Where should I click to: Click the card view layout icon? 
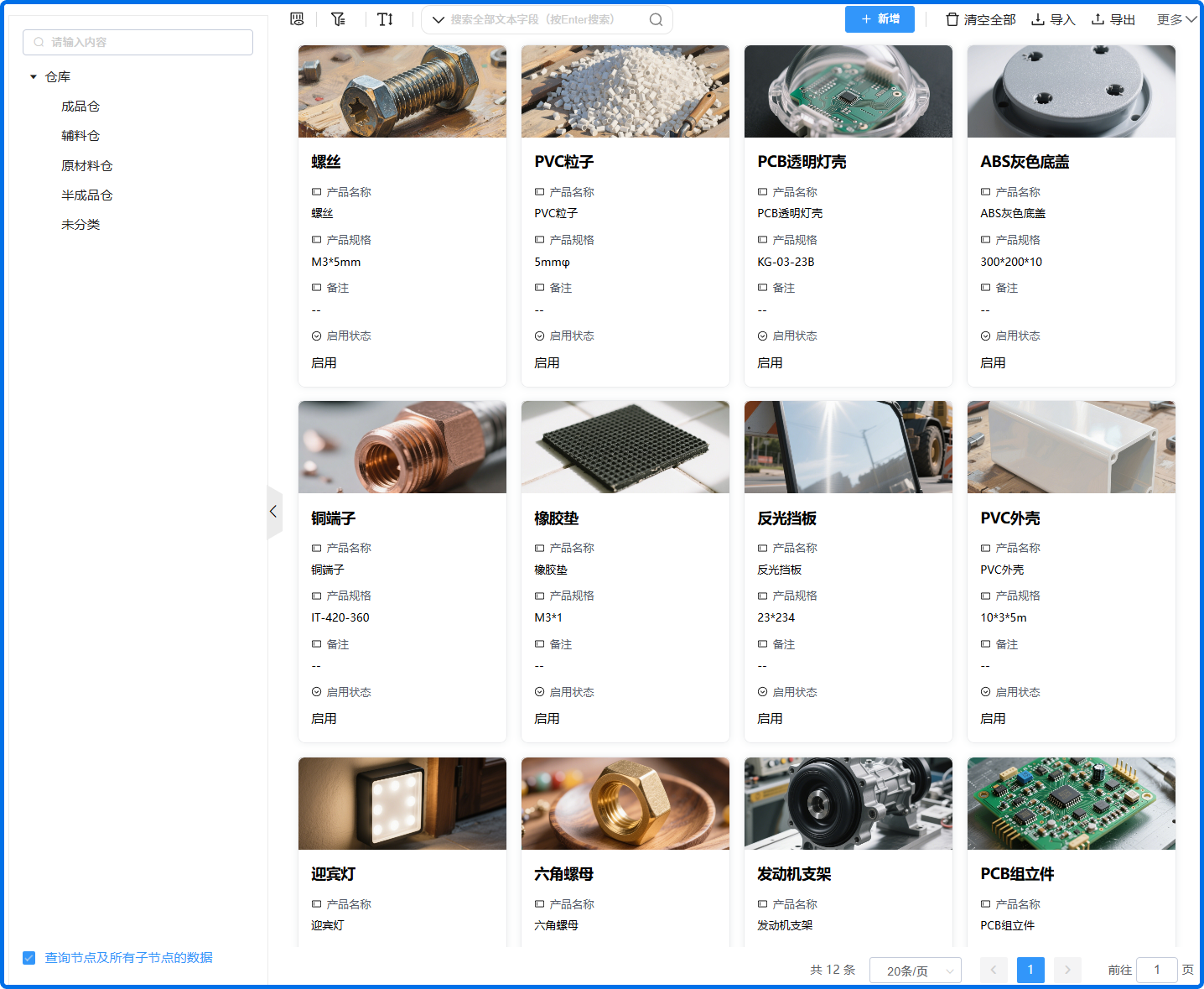click(297, 19)
